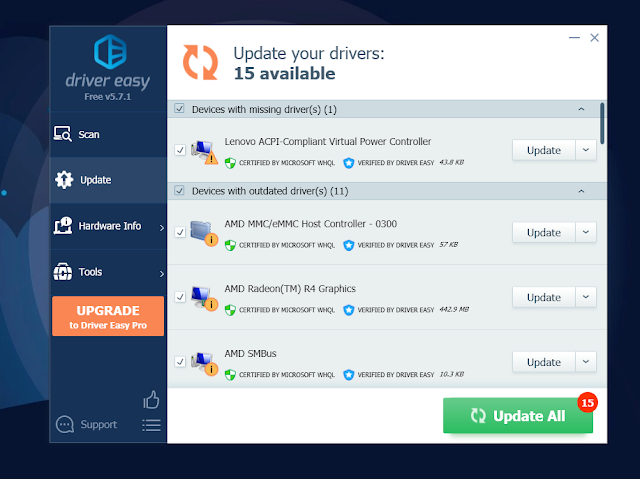Click the Scan magnifier icon in sidebar
The height and width of the screenshot is (479, 640).
(63, 134)
